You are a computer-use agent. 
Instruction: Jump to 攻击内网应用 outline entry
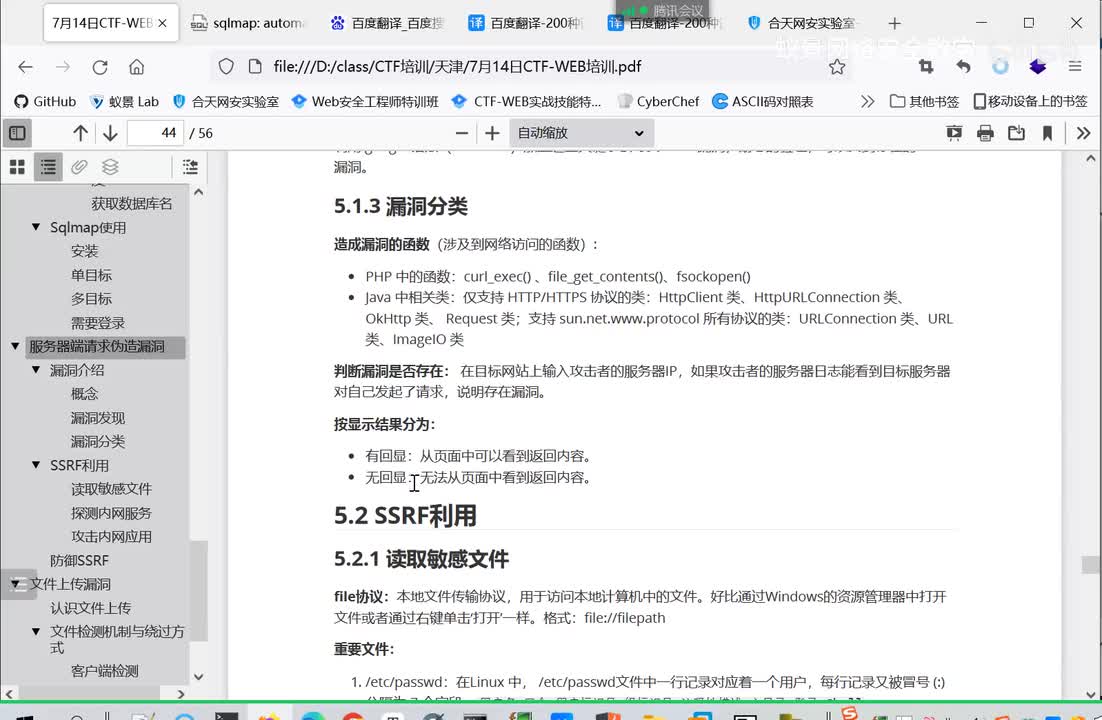pyautogui.click(x=111, y=536)
